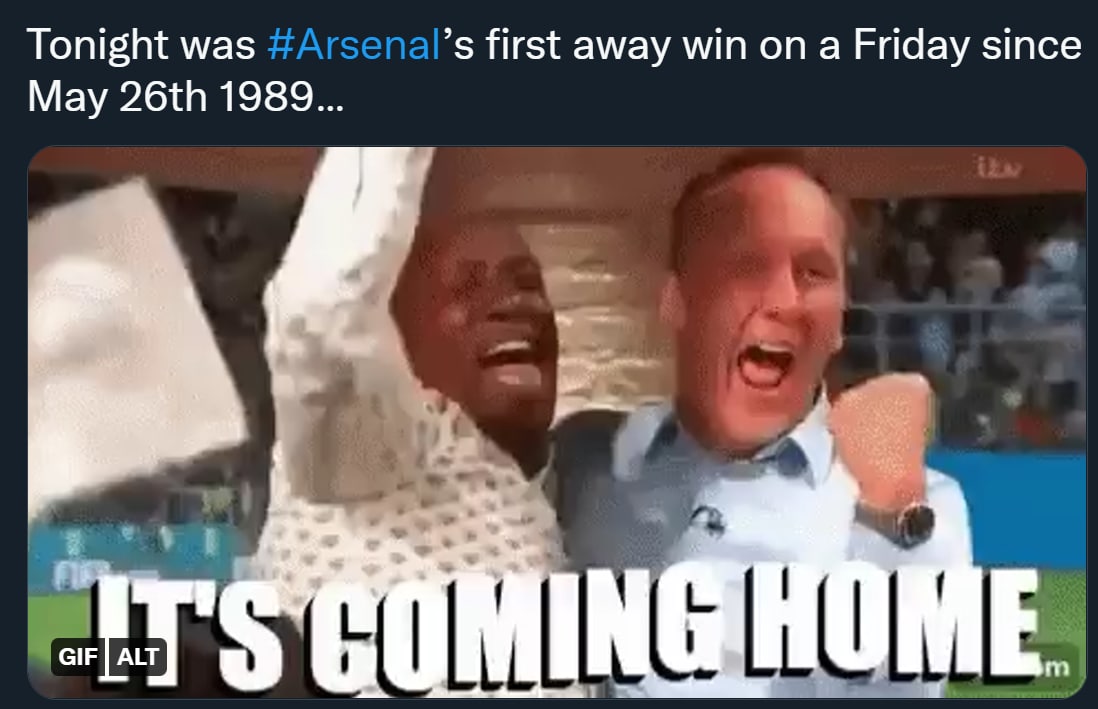Click the white paper being waved at left
1098x709 pixels.
click(x=133, y=336)
